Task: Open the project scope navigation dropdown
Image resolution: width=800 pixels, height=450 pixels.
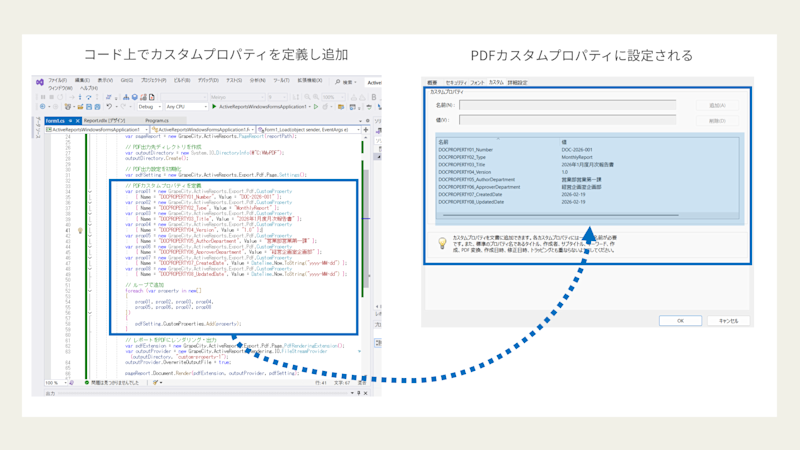Action: point(96,130)
